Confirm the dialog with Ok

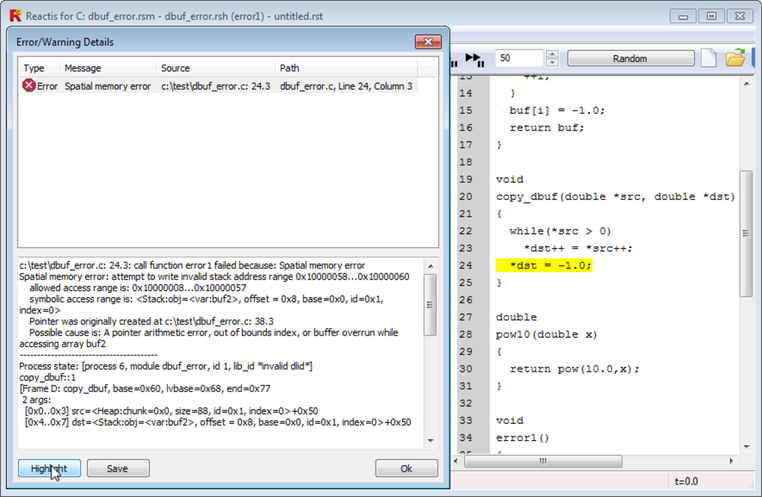pos(406,468)
